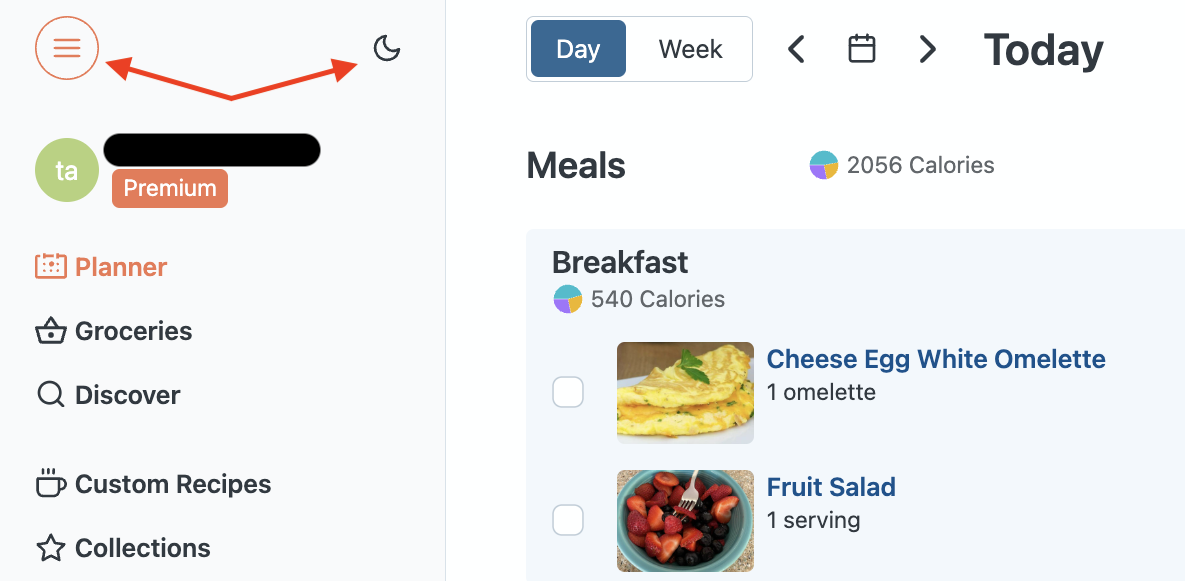
Task: Click the 'ta' user avatar
Action: point(67,171)
